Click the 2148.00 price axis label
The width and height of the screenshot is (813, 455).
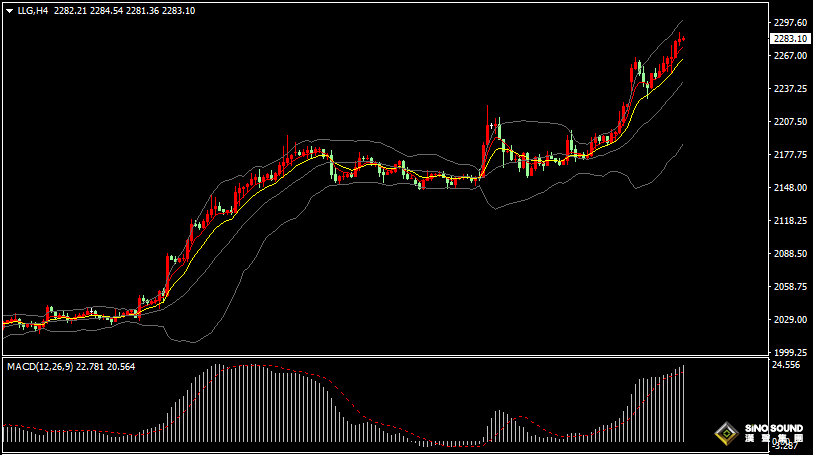pyautogui.click(x=790, y=188)
